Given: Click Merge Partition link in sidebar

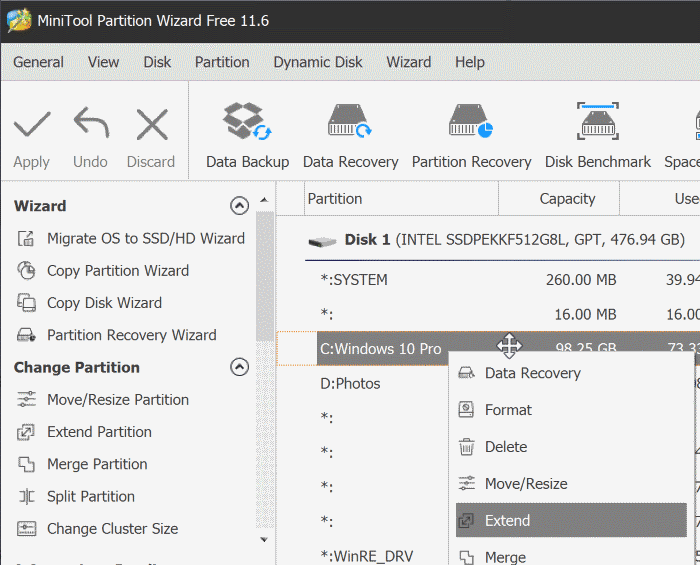Looking at the screenshot, I should tap(97, 464).
